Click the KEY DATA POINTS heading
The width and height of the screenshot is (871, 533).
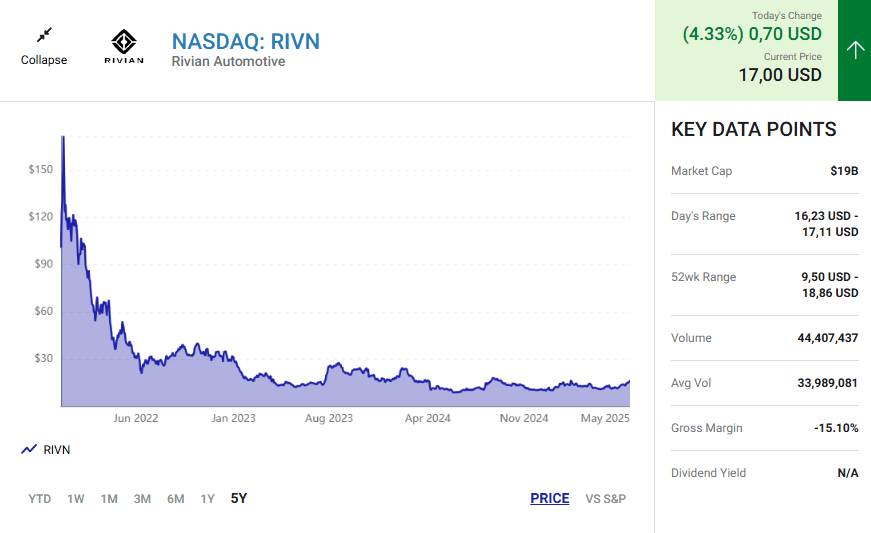pos(754,129)
